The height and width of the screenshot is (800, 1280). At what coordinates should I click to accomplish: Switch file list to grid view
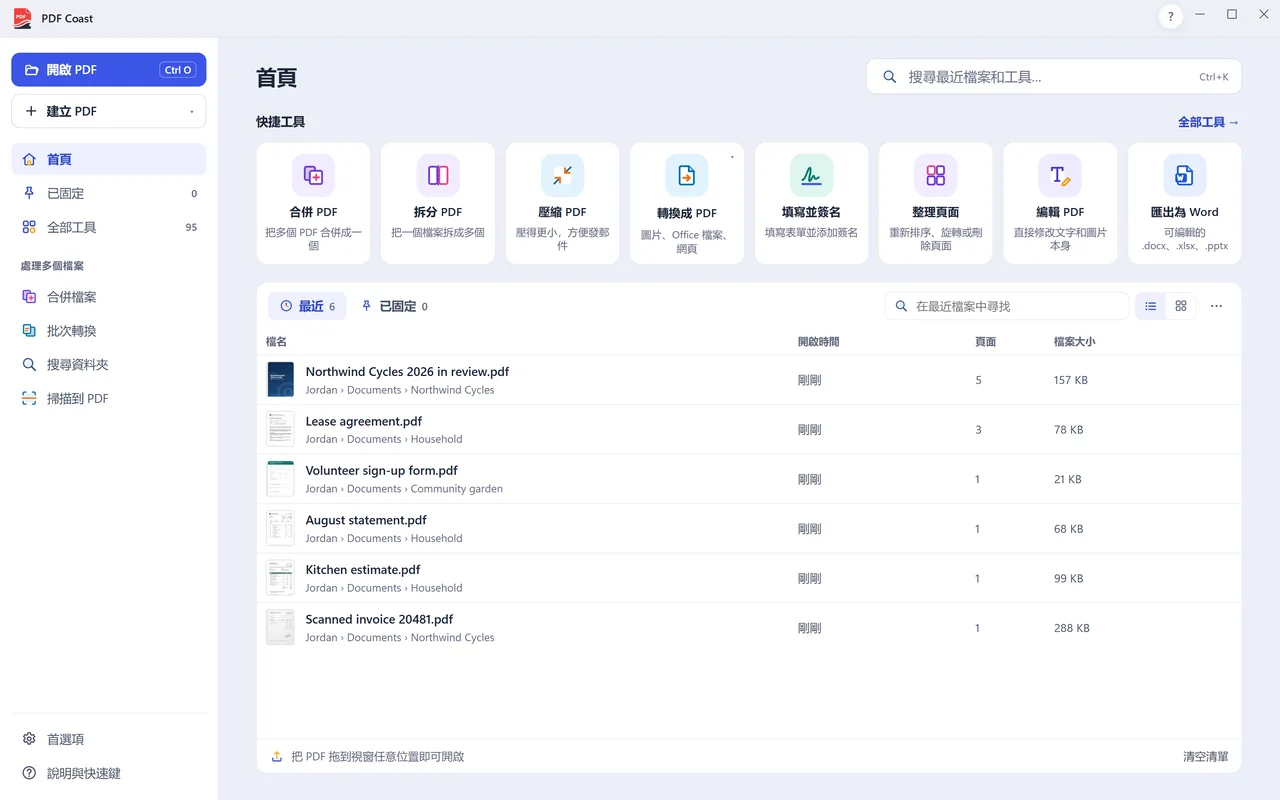click(1181, 306)
